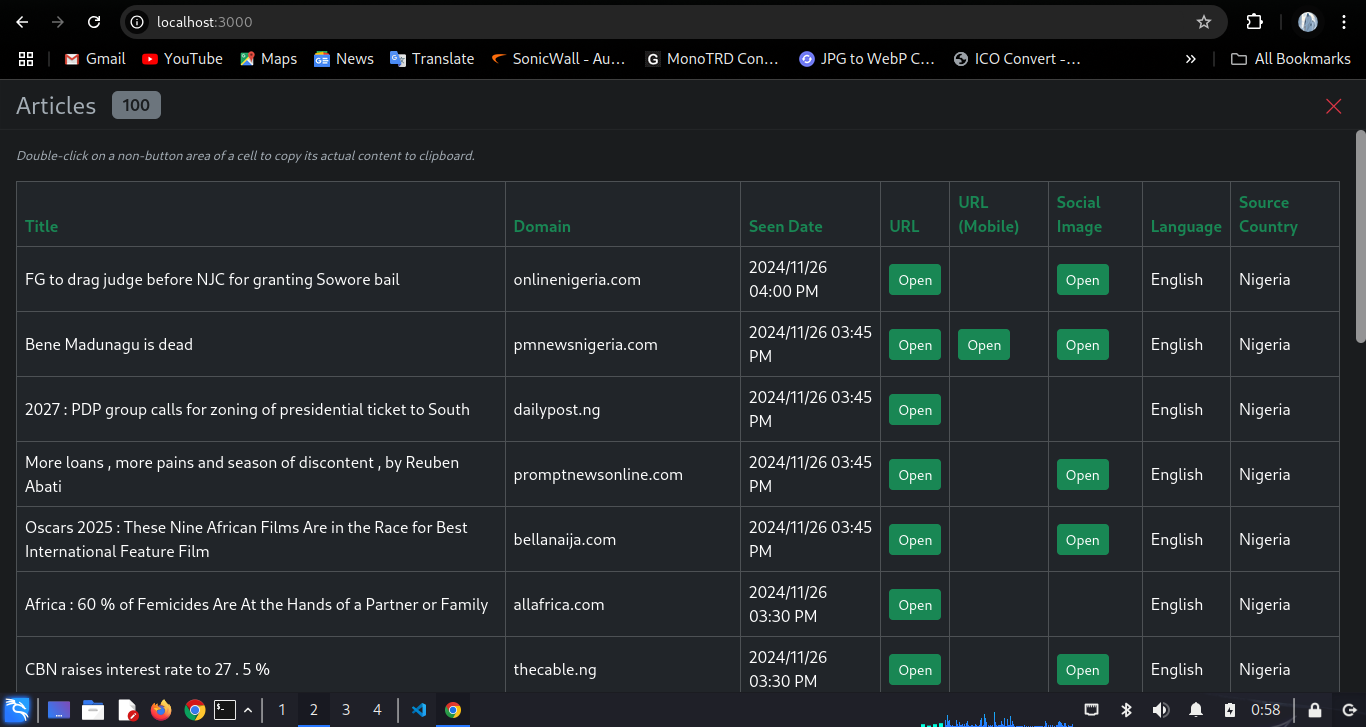Select the pmnewsnigeria.com domain cell

pyautogui.click(x=623, y=344)
